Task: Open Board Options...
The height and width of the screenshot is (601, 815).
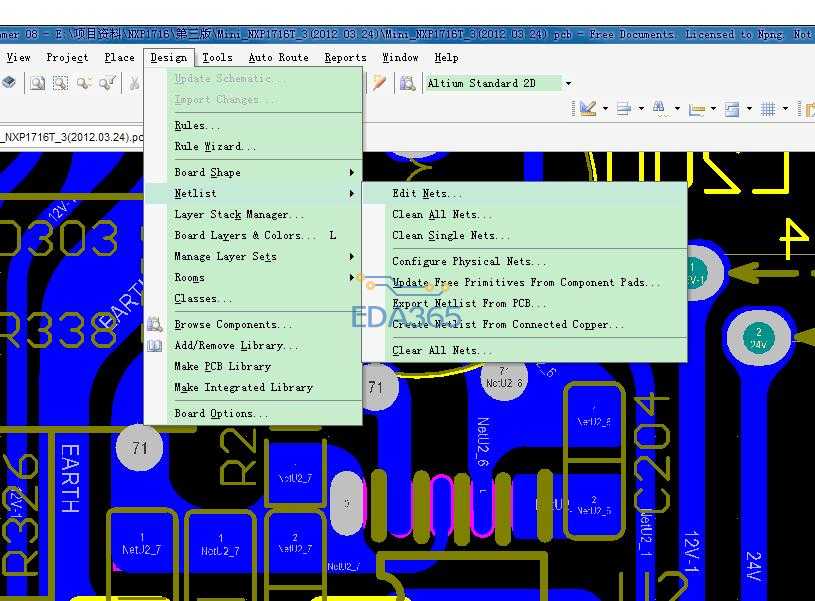Action: (254, 413)
